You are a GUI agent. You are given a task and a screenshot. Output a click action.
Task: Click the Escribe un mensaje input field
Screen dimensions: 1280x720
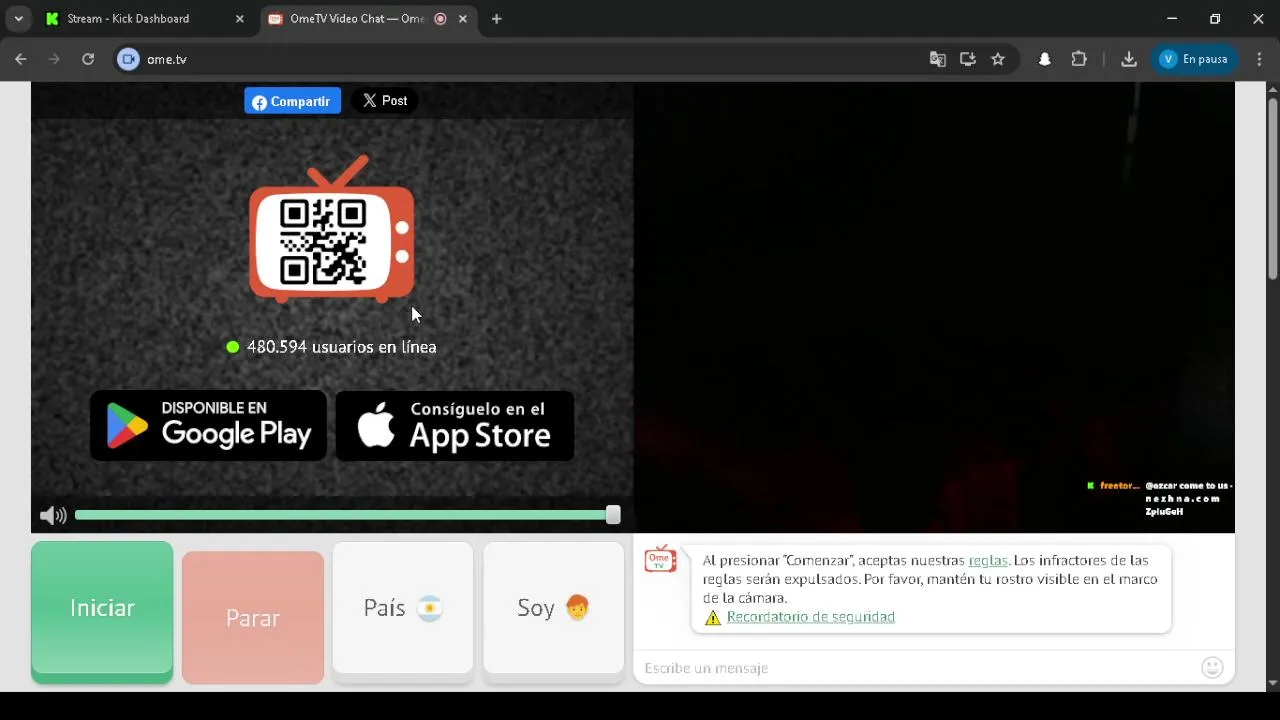[x=918, y=668]
